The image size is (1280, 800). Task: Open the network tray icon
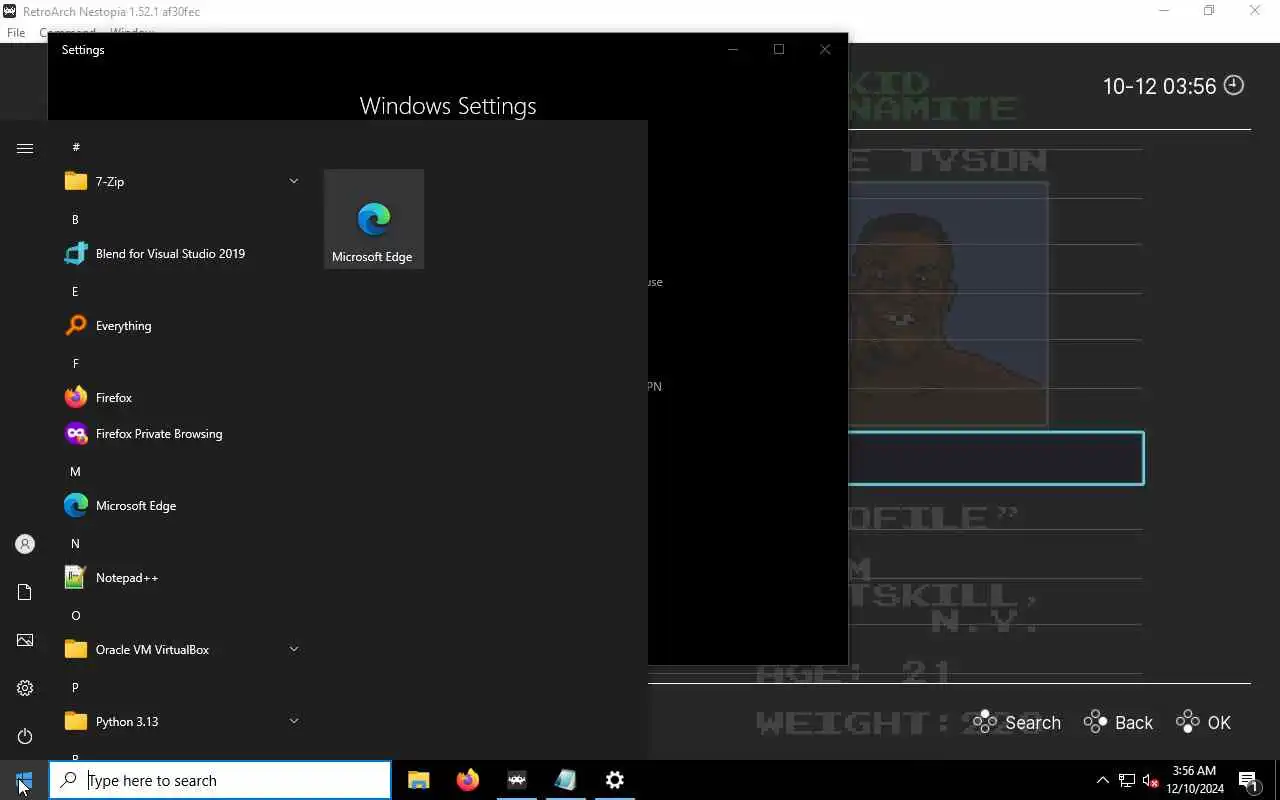point(1127,780)
